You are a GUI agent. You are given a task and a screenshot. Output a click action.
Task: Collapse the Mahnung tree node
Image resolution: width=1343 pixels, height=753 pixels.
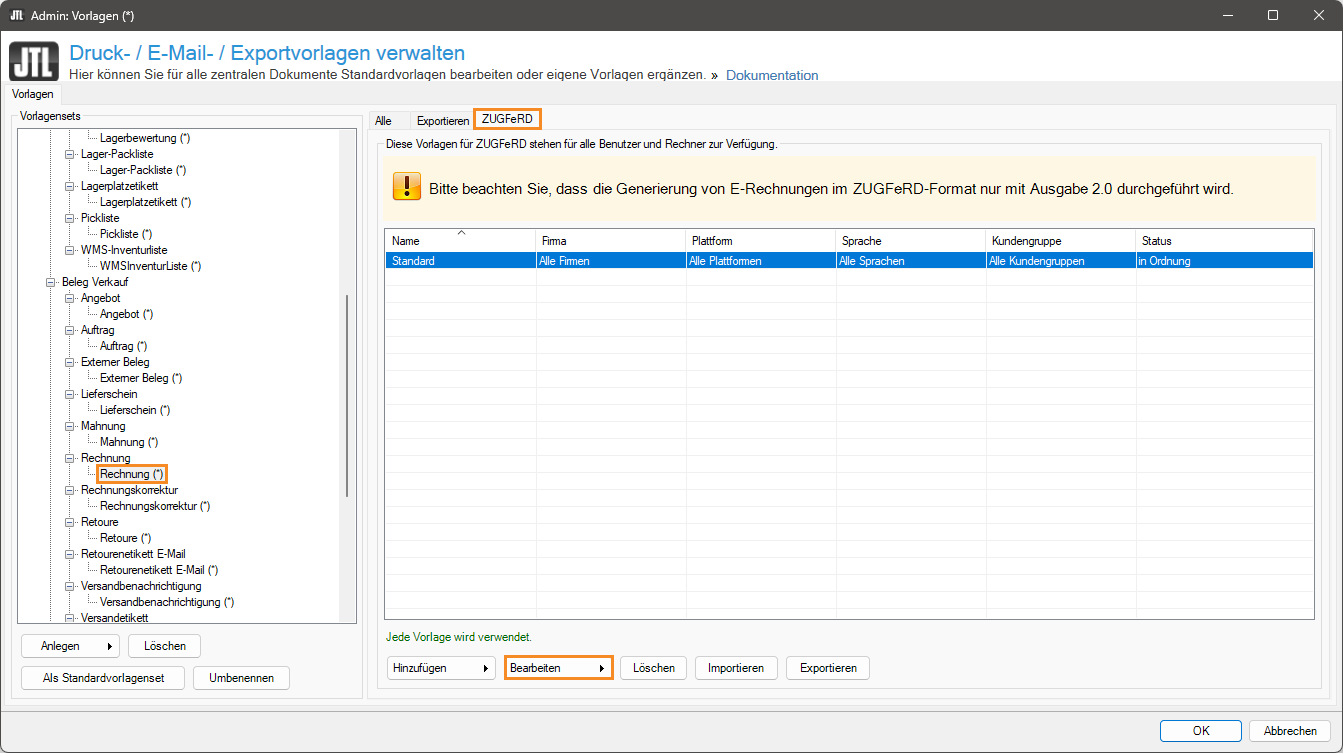click(x=70, y=426)
